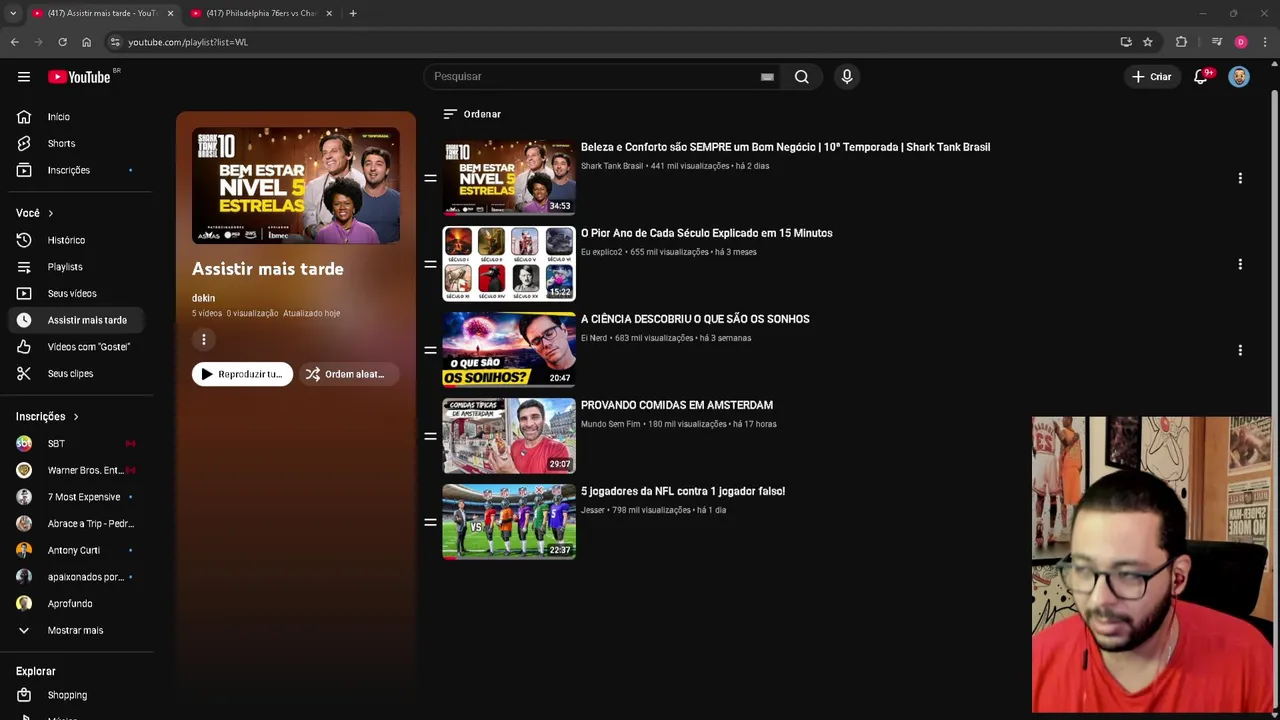Open options menu for Pior Ano video
The width and height of the screenshot is (1280, 720).
pos(1240,264)
